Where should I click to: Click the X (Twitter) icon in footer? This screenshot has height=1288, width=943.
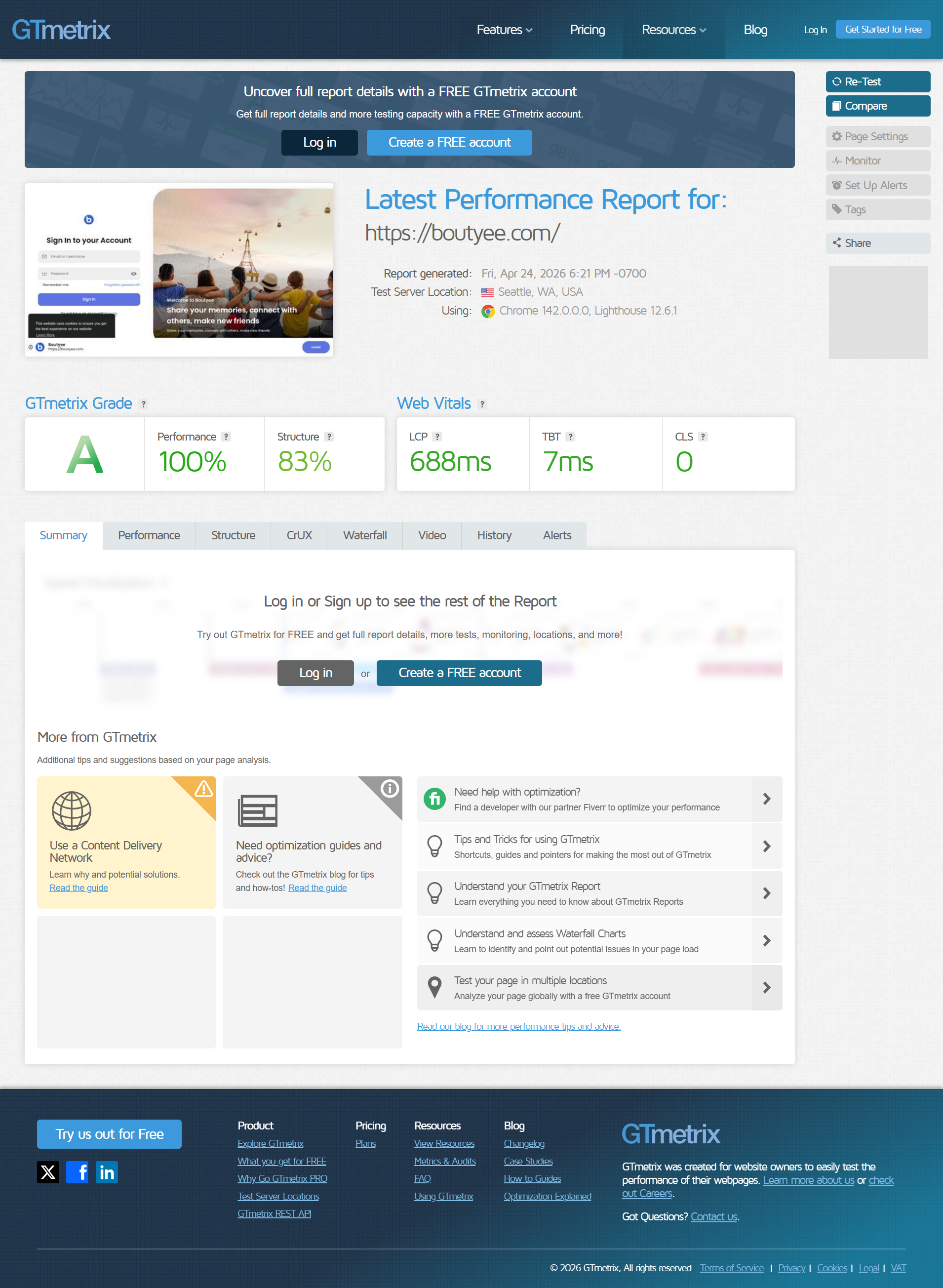[48, 1172]
